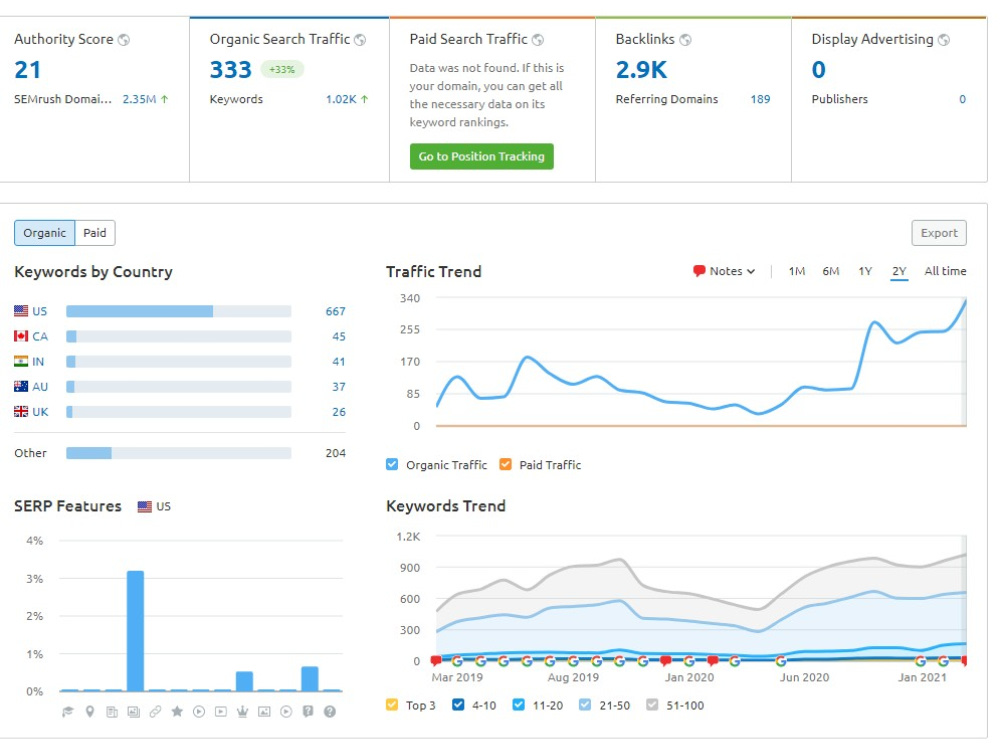This screenshot has width=1000, height=750.
Task: Click the globe icon beside Display Advertising
Action: point(944,40)
